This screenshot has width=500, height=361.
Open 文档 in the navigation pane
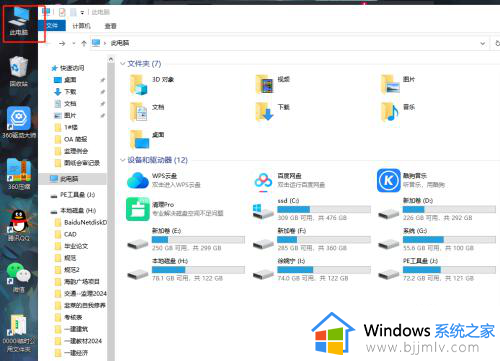pos(66,104)
